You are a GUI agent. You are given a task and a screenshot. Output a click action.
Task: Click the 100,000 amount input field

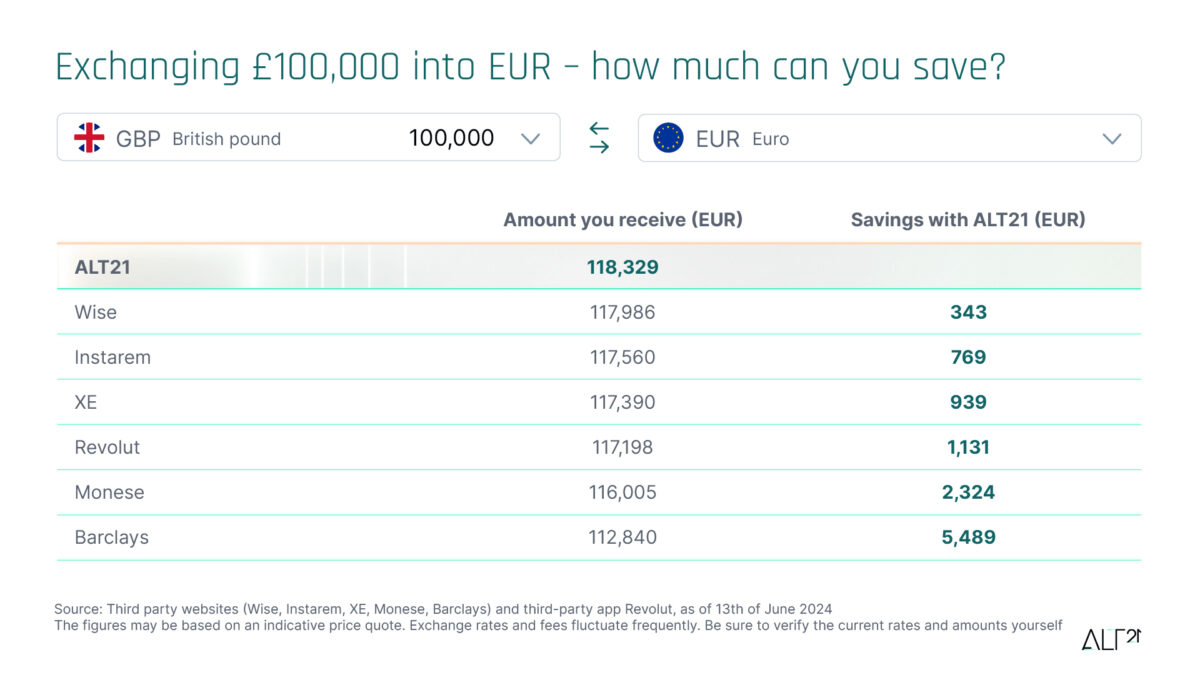tap(452, 138)
